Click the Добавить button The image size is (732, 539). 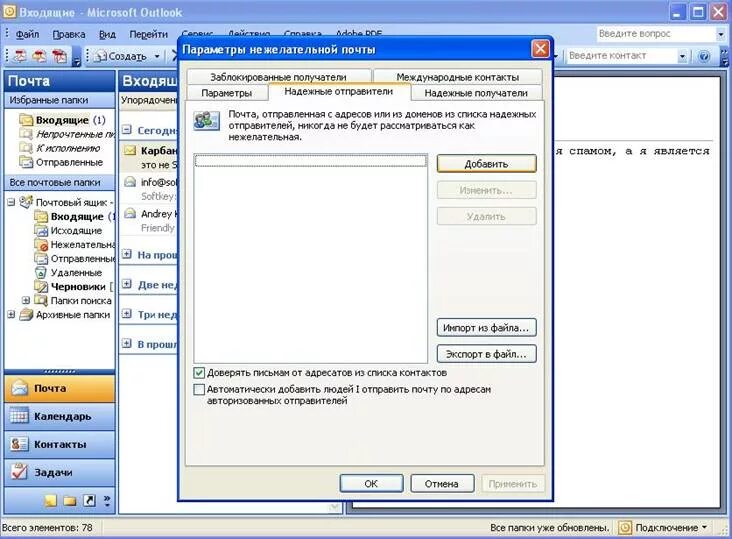coord(486,164)
